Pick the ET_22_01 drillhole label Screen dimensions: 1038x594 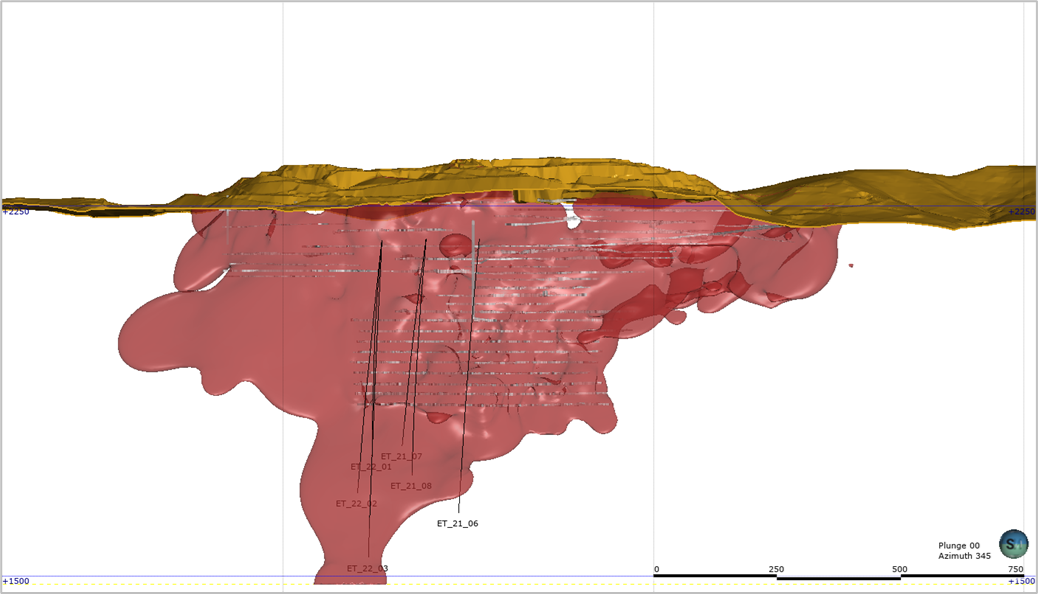(371, 467)
